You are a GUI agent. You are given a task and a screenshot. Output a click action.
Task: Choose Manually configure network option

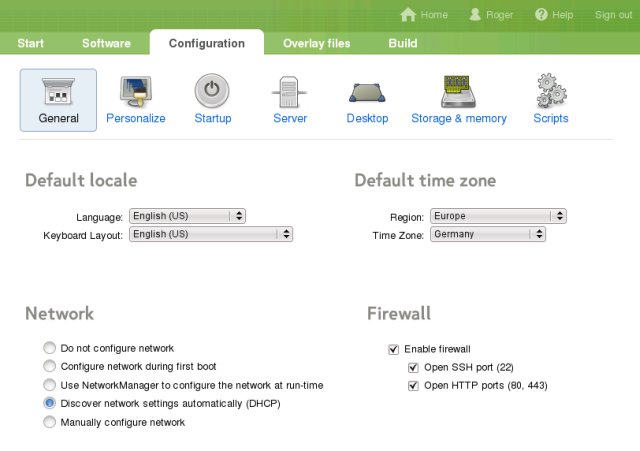(49, 422)
